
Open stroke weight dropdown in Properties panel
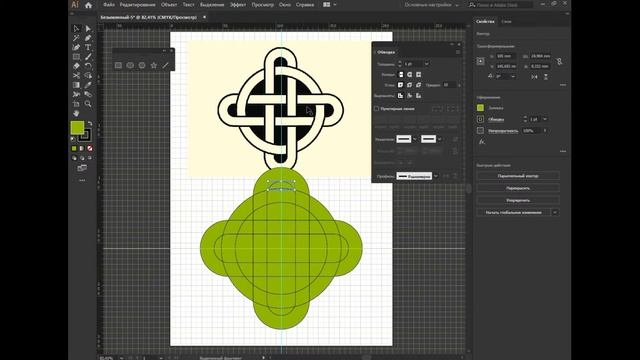tap(544, 119)
